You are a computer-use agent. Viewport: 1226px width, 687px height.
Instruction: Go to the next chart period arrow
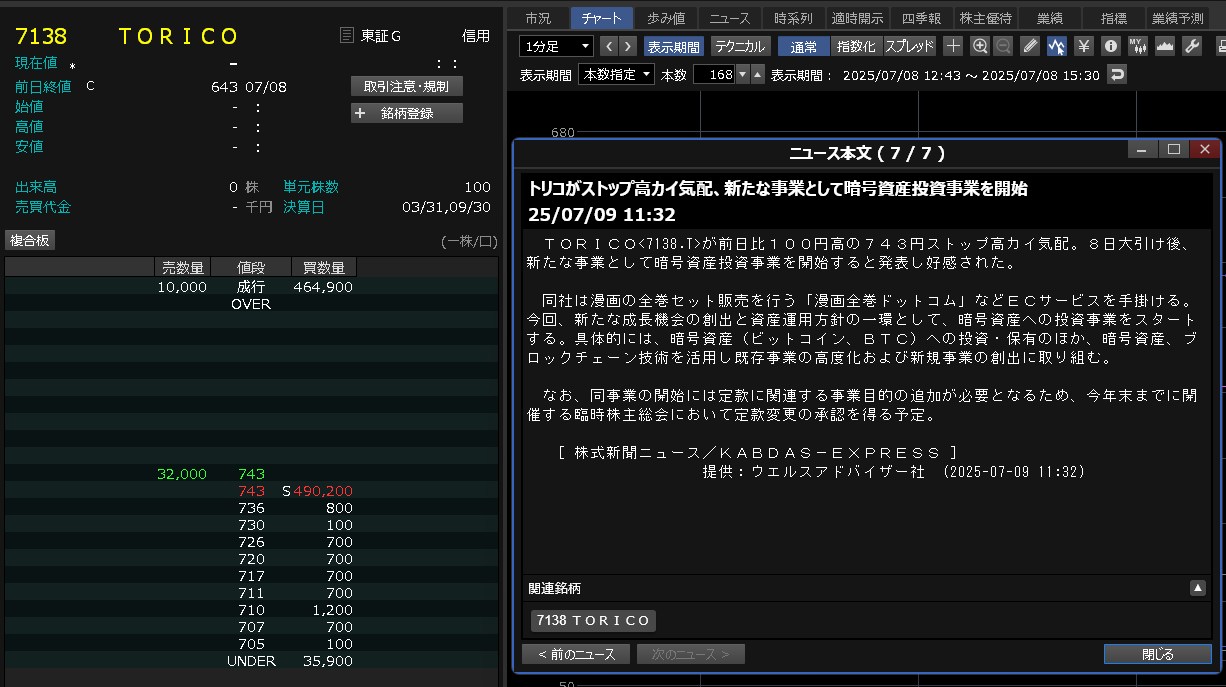pos(628,46)
